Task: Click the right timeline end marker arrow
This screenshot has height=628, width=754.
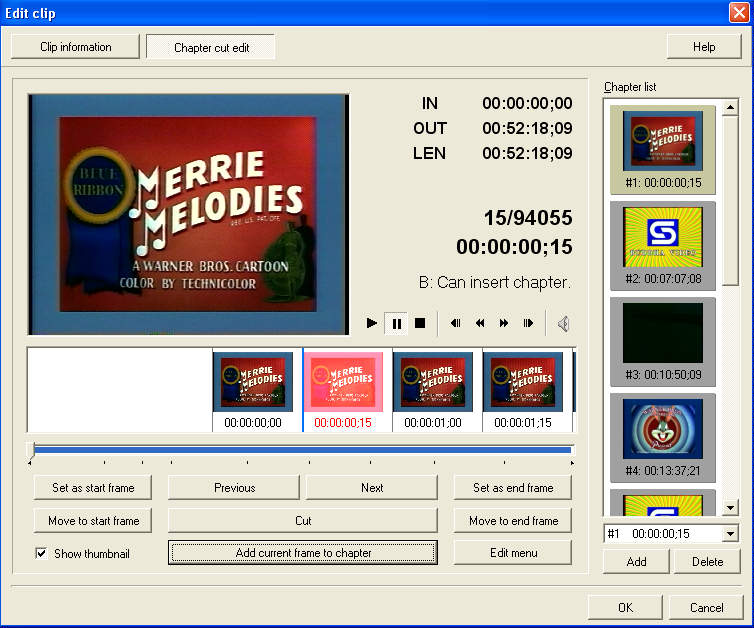Action: (x=572, y=463)
